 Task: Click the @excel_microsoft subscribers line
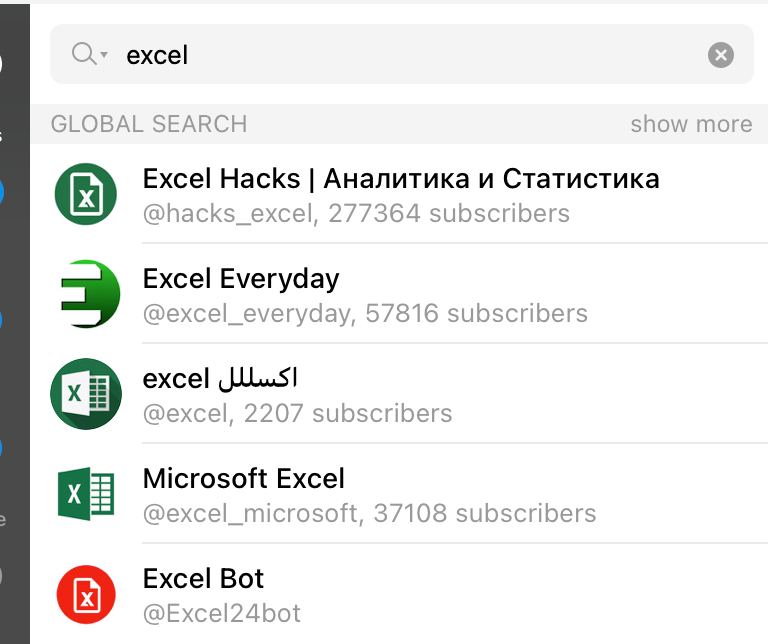369,513
